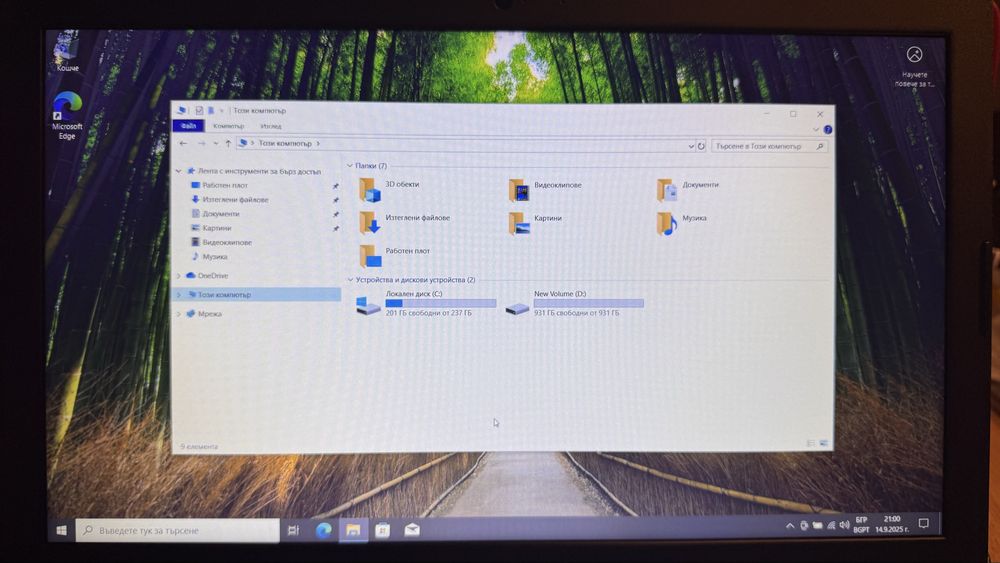Click the help question mark icon
The image size is (1000, 563).
(x=828, y=129)
